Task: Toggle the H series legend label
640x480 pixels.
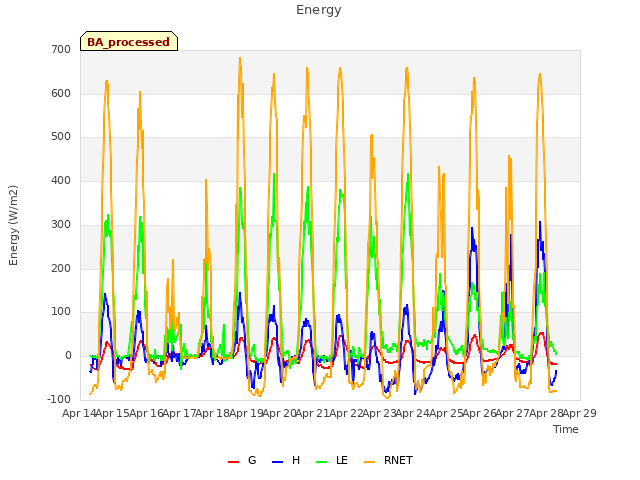Action: pos(296,460)
